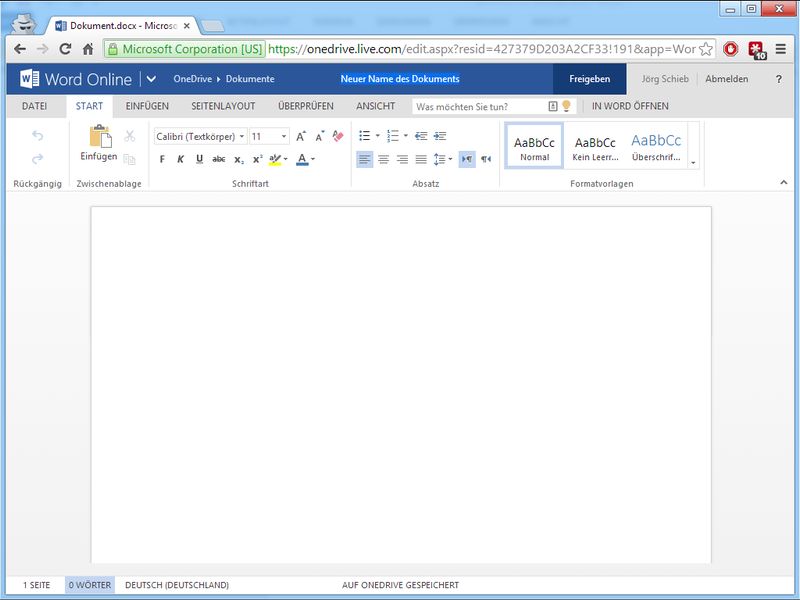Center align text
The image size is (800, 600).
point(383,159)
